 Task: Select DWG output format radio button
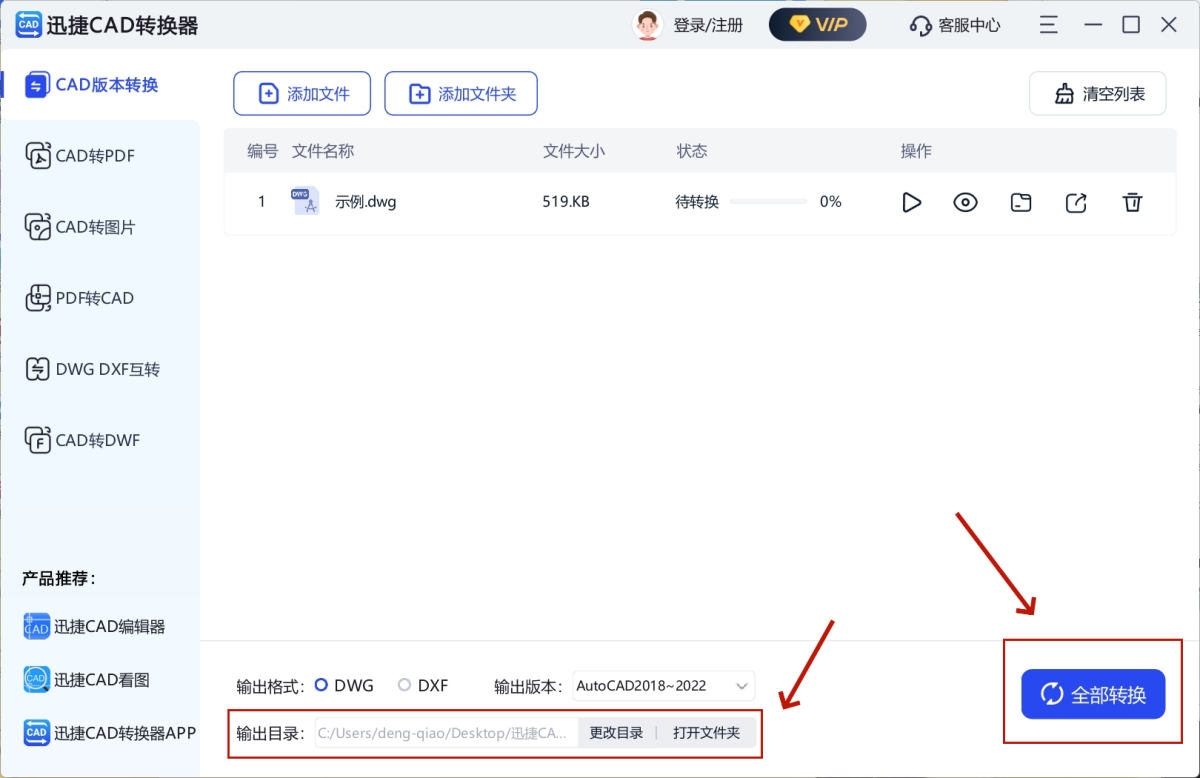pyautogui.click(x=321, y=685)
